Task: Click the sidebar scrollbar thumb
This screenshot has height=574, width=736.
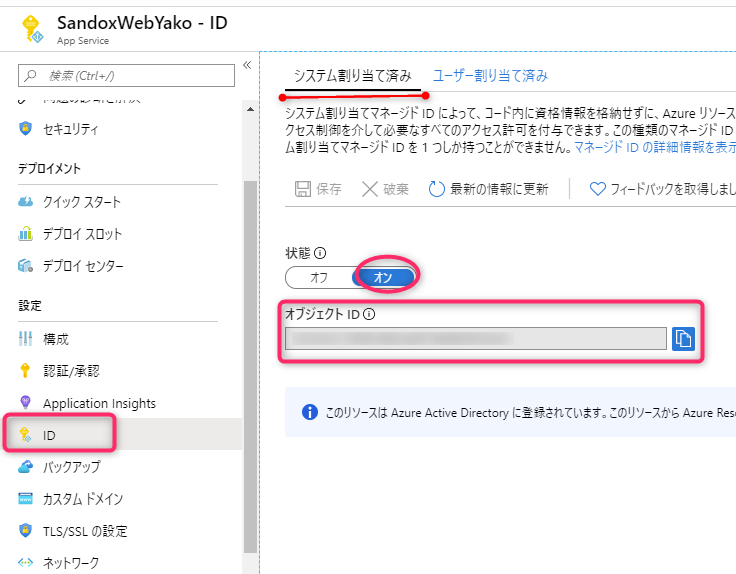Action: click(250, 367)
